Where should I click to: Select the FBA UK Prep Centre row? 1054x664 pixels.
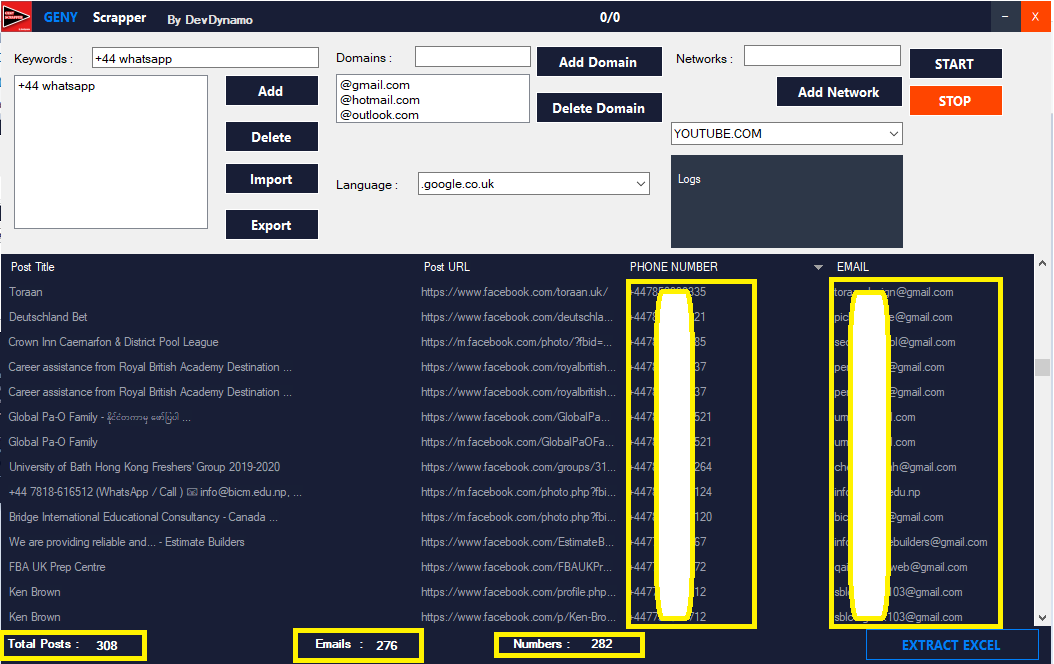click(516, 567)
